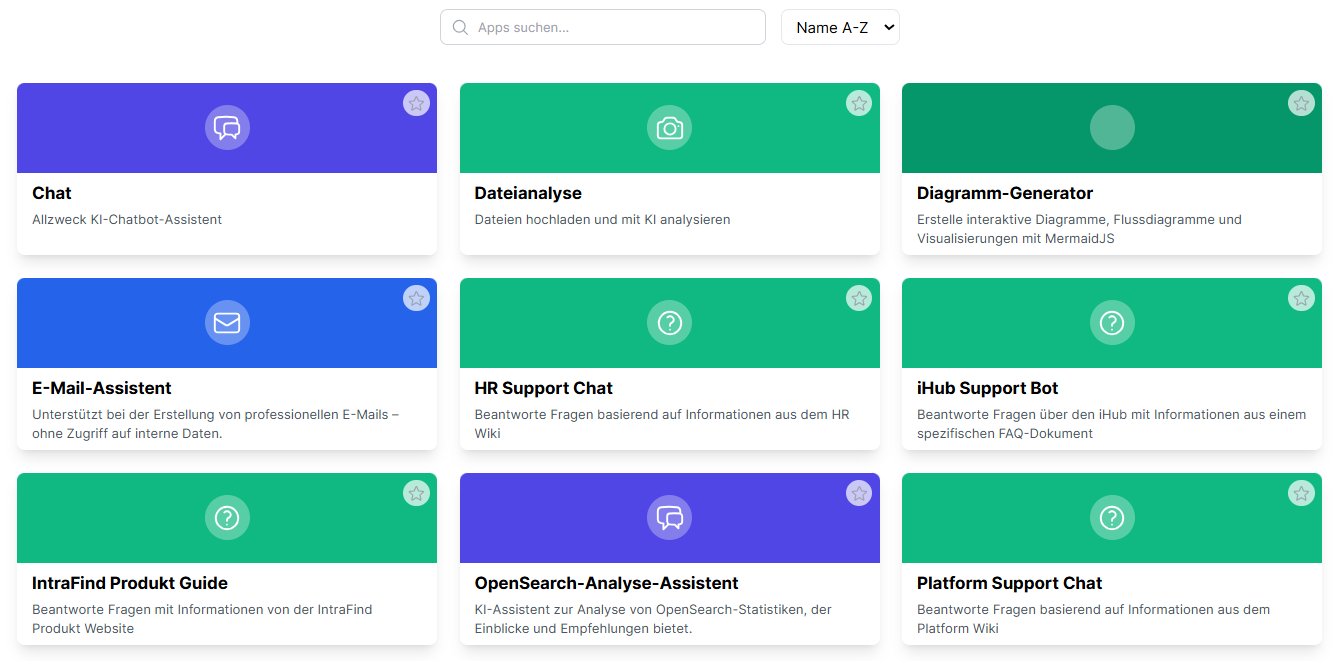This screenshot has width=1337, height=661.
Task: Click the envelope icon on the E-Mail-Assistent card
Action: tap(227, 322)
